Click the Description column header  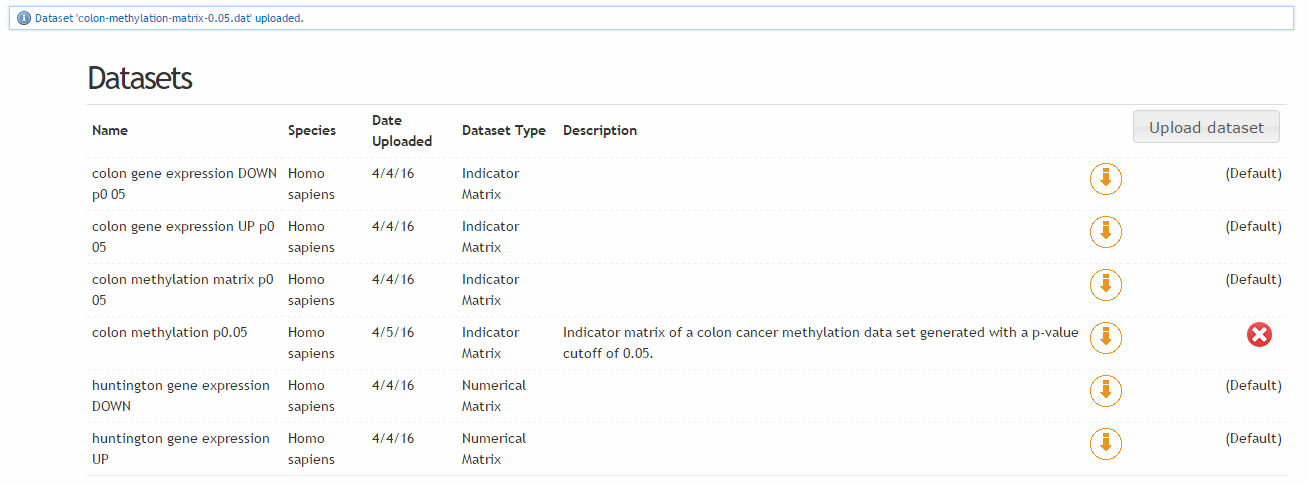[x=600, y=130]
